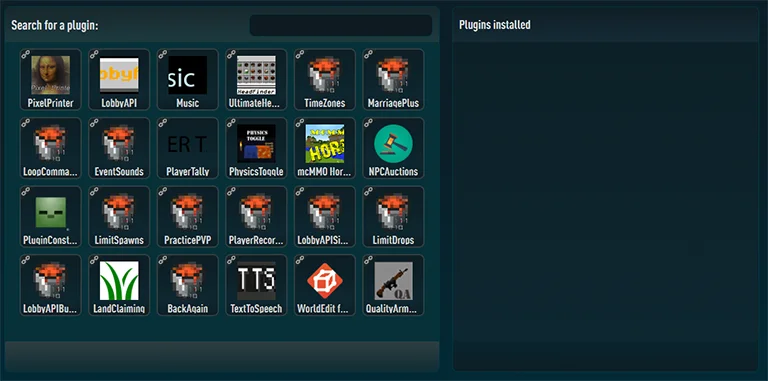Open link icon on PixelPrinter tile

(25, 54)
